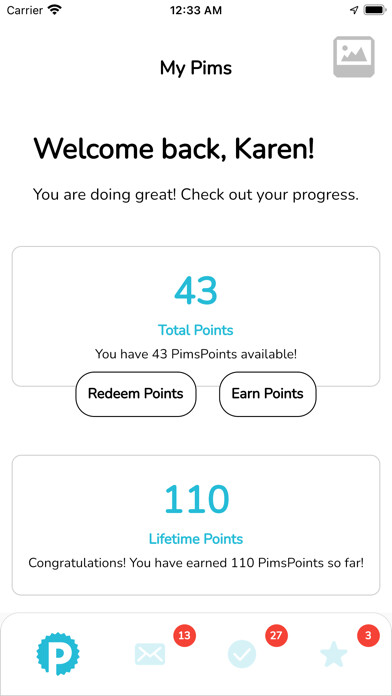
Task: Tap the Congratulations earned PimsPoints message
Action: click(196, 563)
